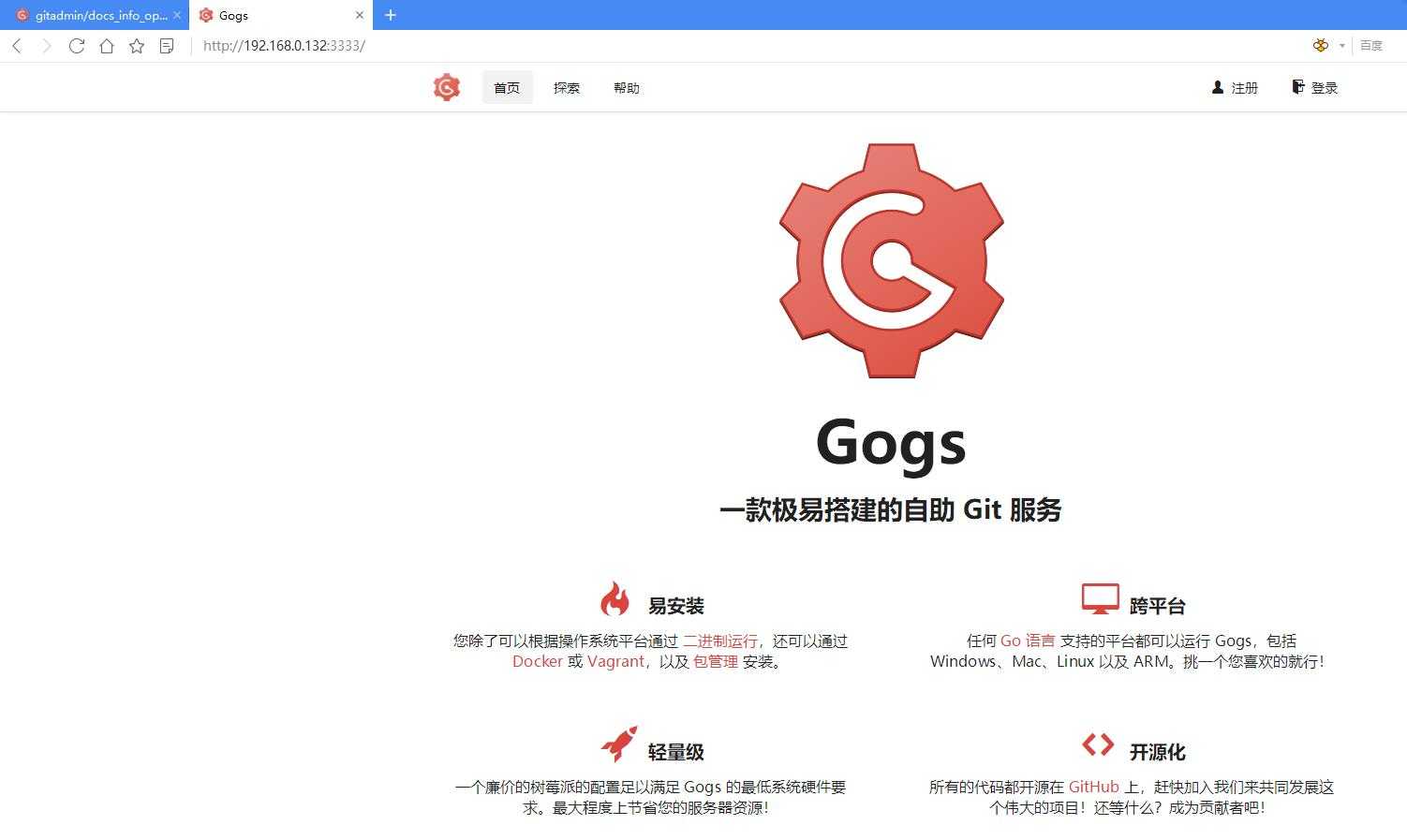1407x840 pixels.
Task: Click the 一款极易搭建的自助 Git 服务 subtitle
Action: tap(890, 510)
